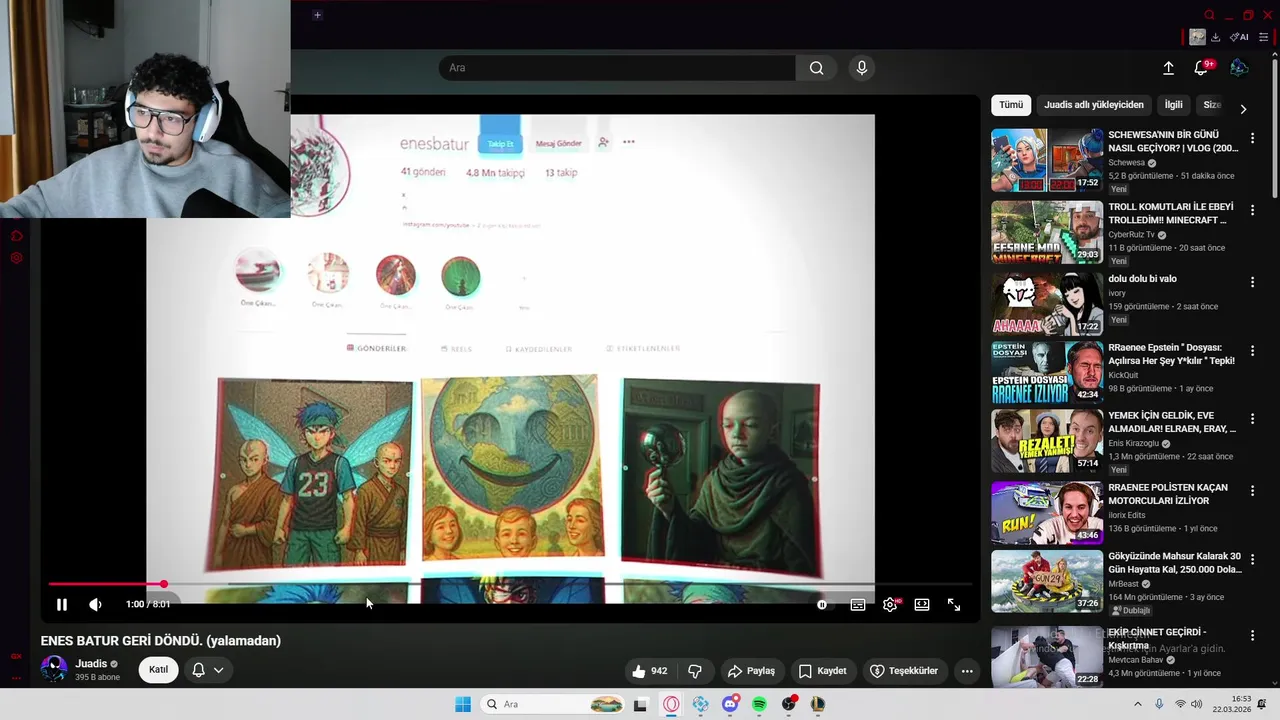Screen dimensions: 1280x720
Task: Open options menu for SCHEWESA'NIN video
Action: pos(1252,139)
